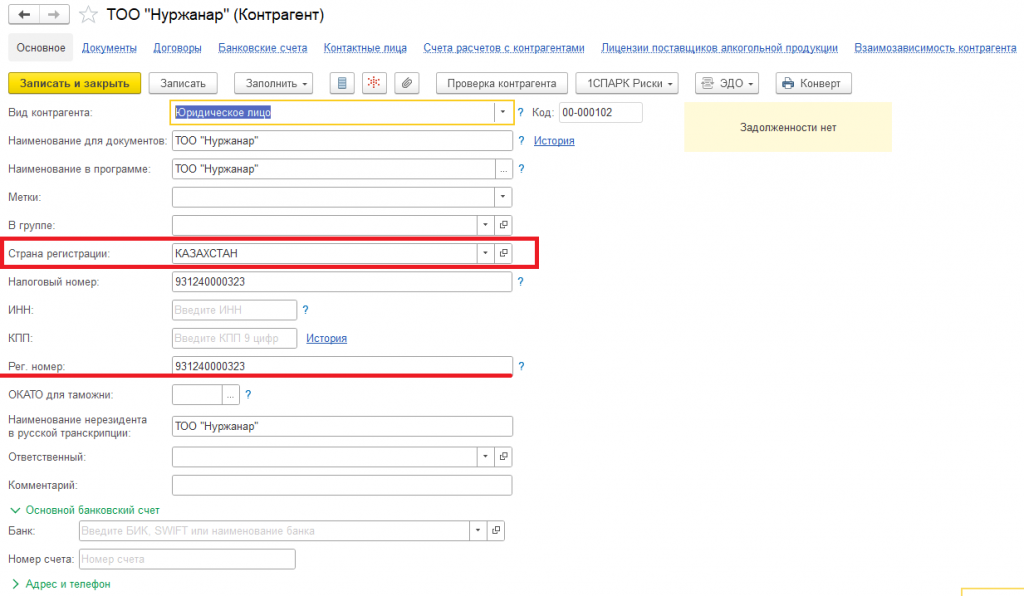Add the counterparty to favorites with the star
The width and height of the screenshot is (1024, 596).
(88, 14)
